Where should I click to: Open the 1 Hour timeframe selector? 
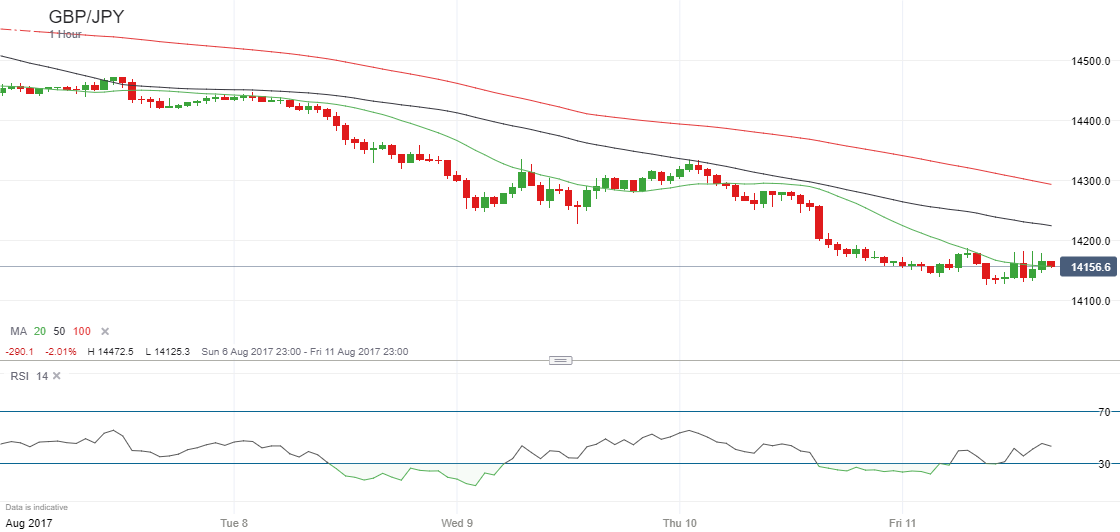point(66,34)
